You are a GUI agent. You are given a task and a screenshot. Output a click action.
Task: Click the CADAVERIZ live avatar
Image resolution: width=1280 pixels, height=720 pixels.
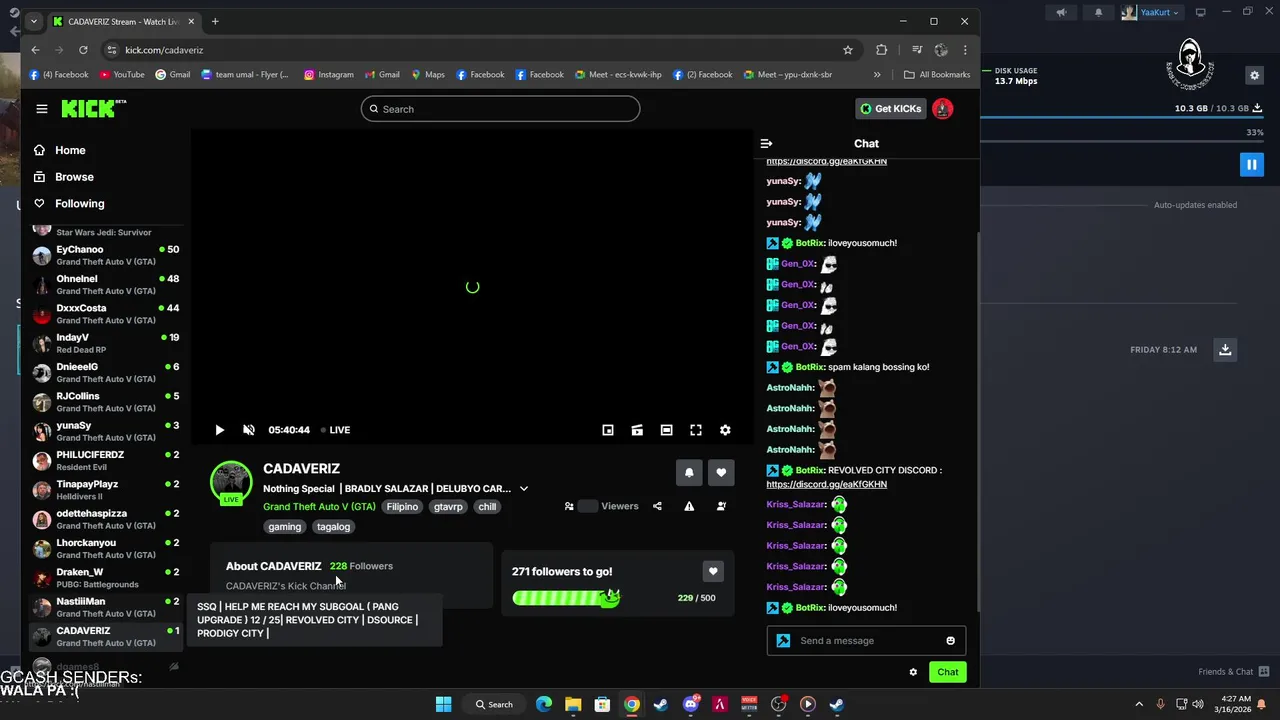coord(231,482)
